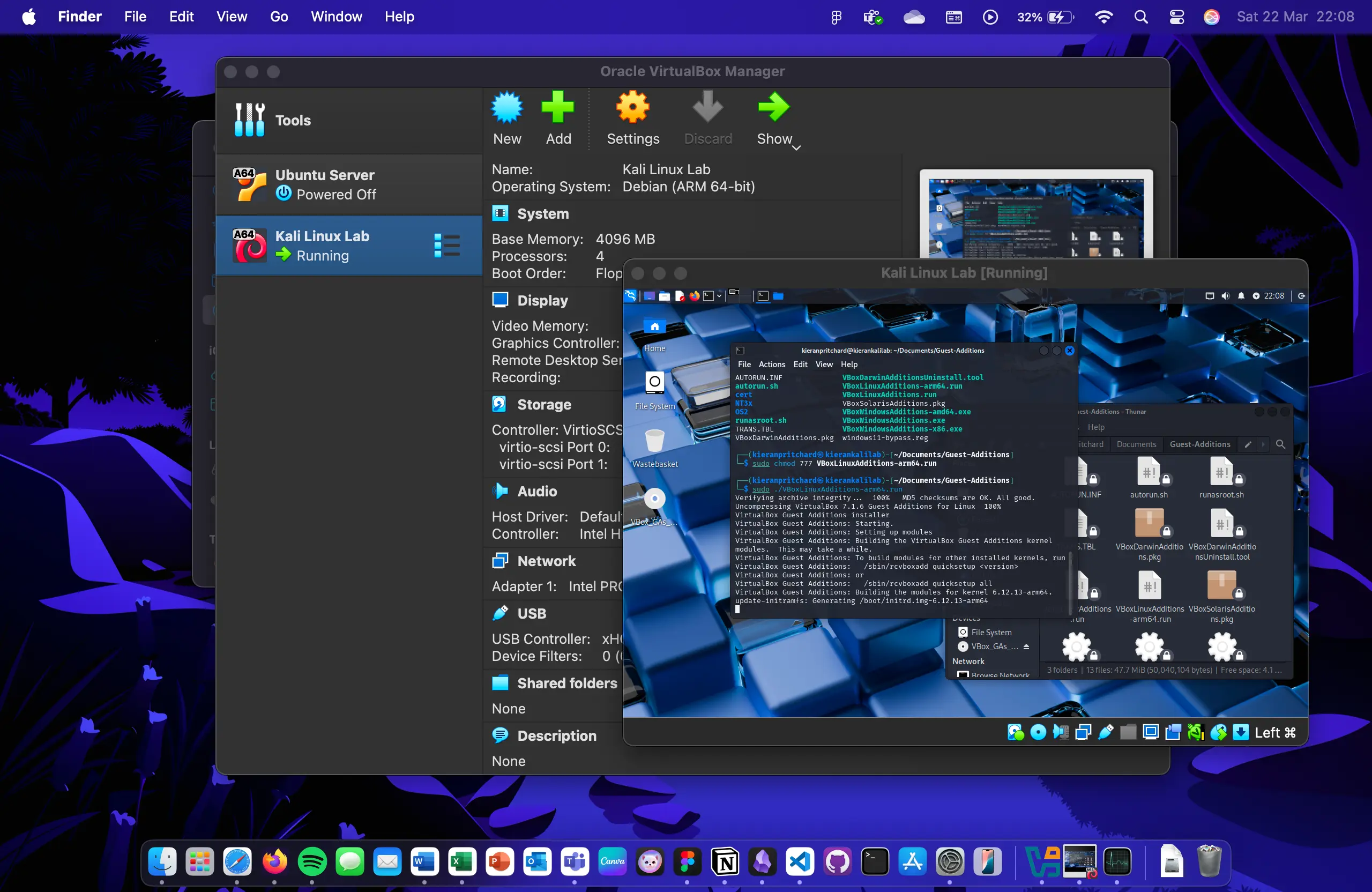
Task: Click the screen recording icon in VM status bar
Action: tap(1173, 732)
